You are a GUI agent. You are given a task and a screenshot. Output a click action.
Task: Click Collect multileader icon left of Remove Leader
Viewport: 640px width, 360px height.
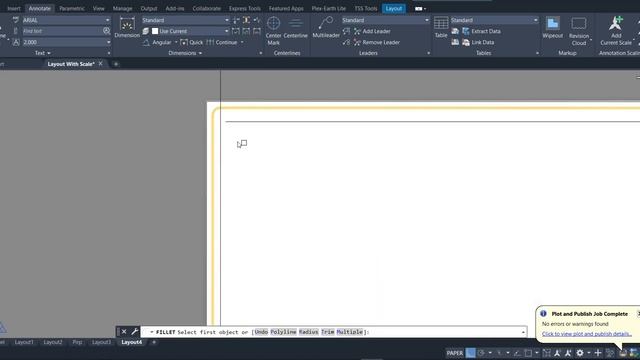coord(347,42)
